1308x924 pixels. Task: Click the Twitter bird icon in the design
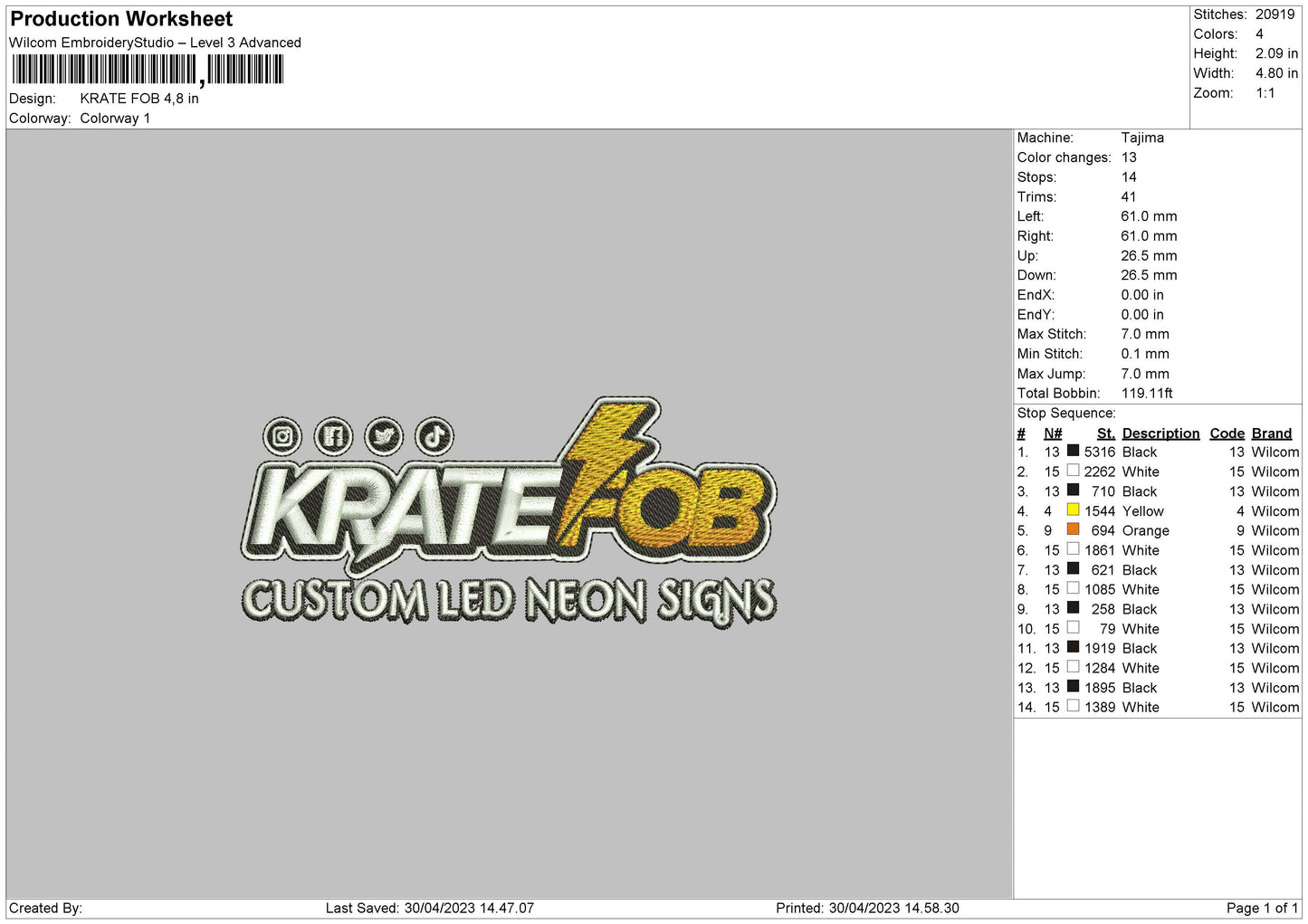tap(385, 437)
